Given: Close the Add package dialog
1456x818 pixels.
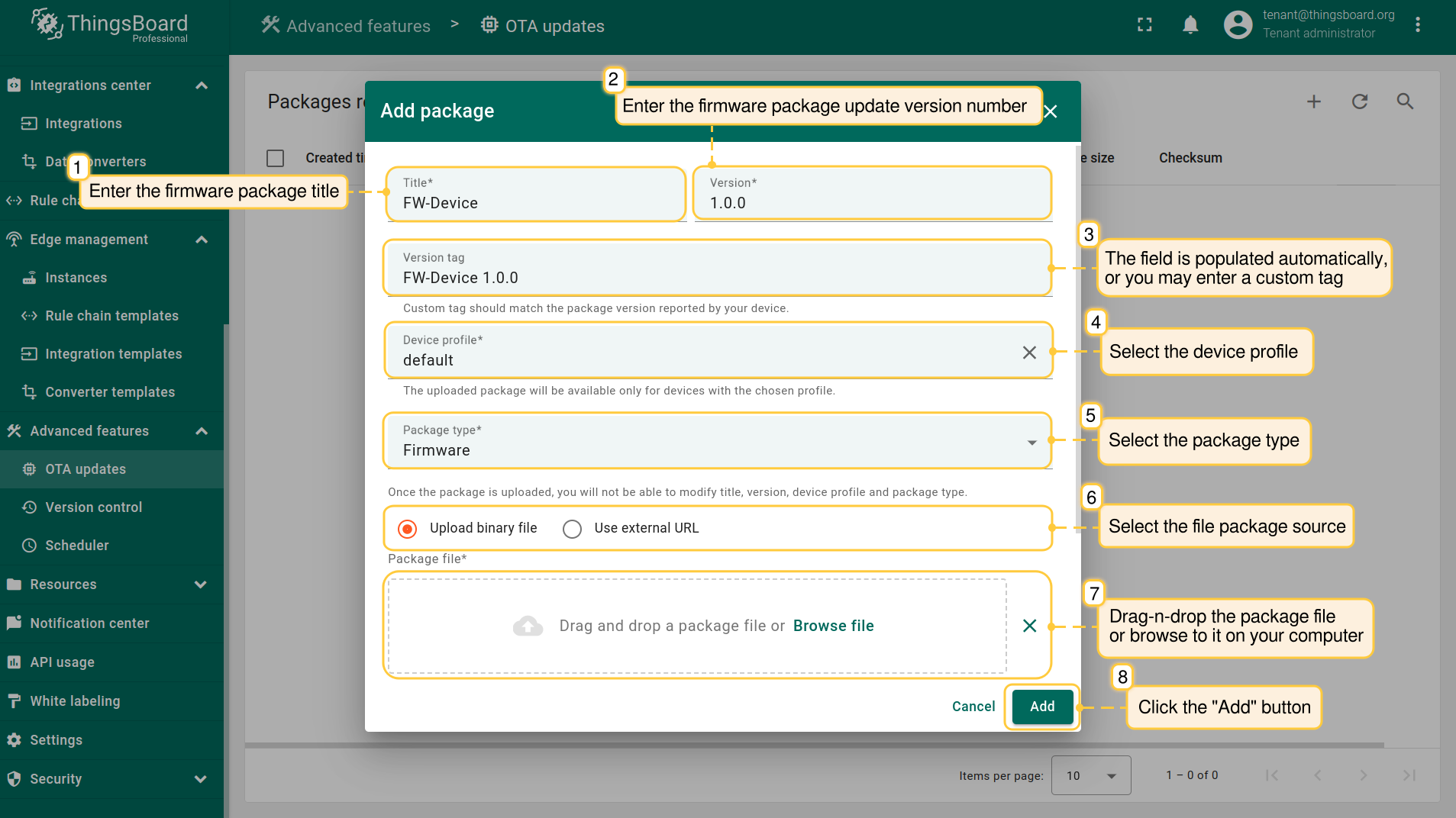Looking at the screenshot, I should point(1051,111).
